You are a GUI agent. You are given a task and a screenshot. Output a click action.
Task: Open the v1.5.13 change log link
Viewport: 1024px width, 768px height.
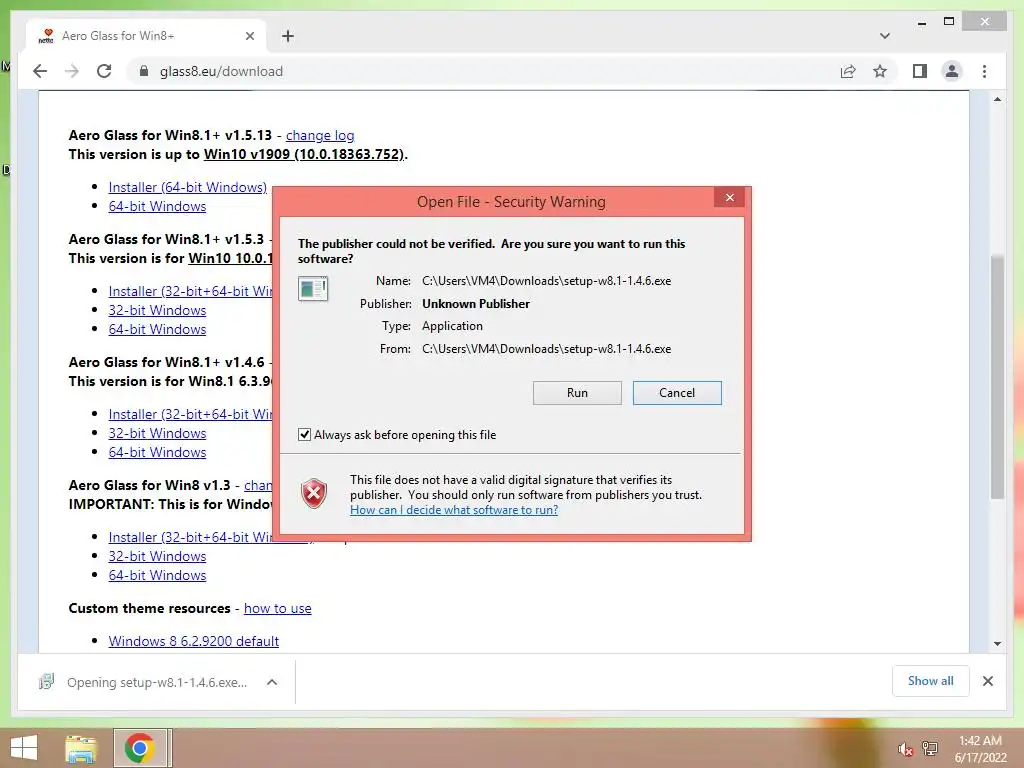pos(320,135)
